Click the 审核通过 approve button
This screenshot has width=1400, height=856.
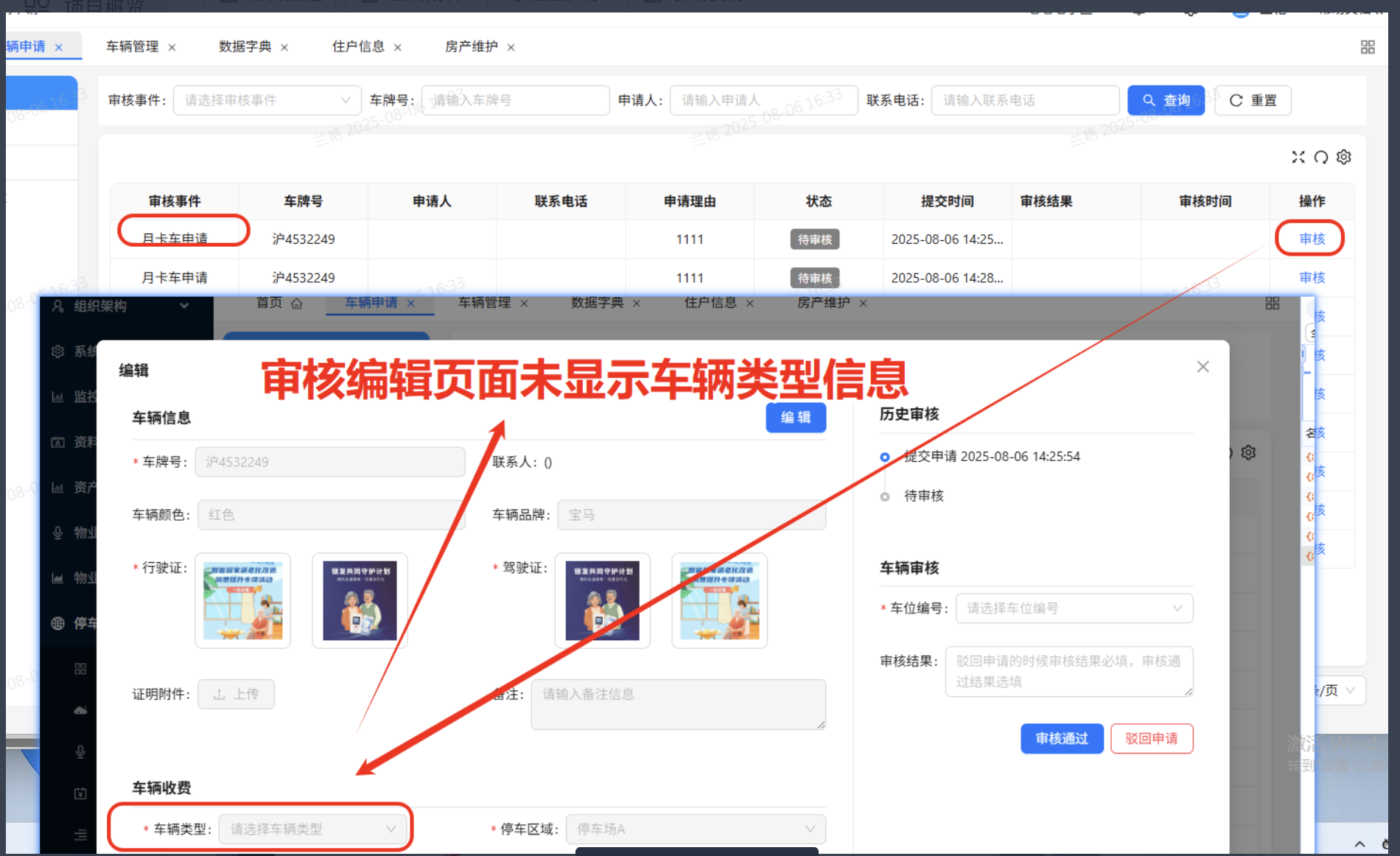coord(1061,738)
